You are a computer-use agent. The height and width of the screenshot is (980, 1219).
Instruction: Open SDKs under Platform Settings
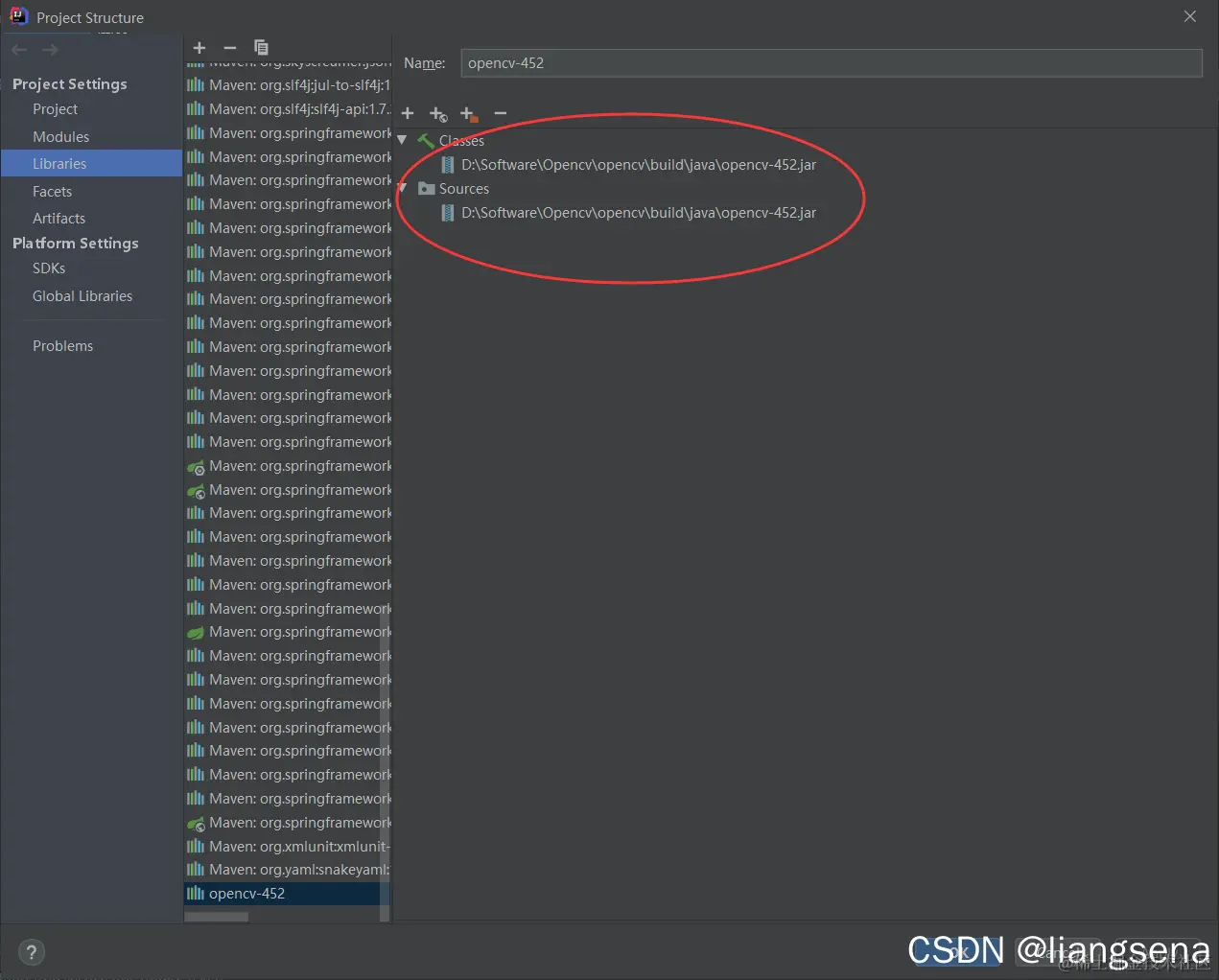click(49, 268)
